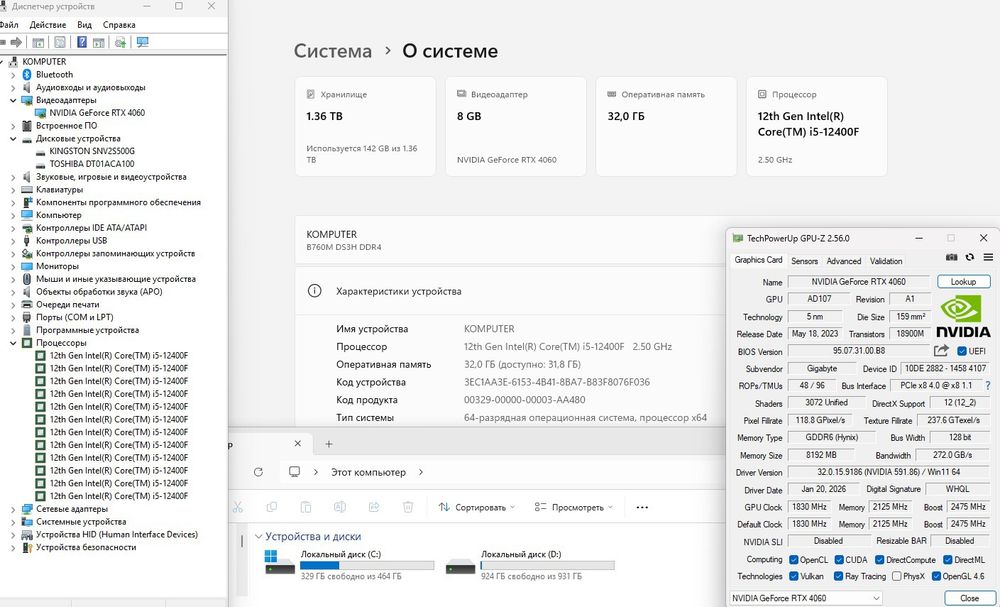Select KINGSTON SNV2S500G in the device tree
Screen dimensions: 1000x607
92,151
